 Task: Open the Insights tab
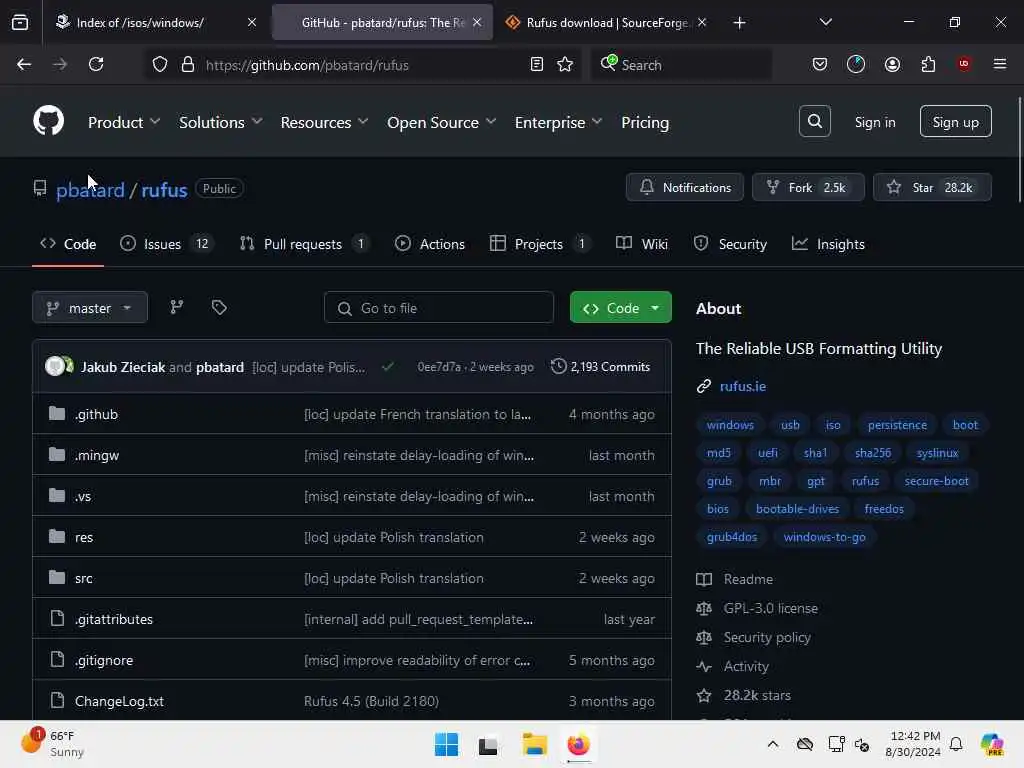(828, 244)
